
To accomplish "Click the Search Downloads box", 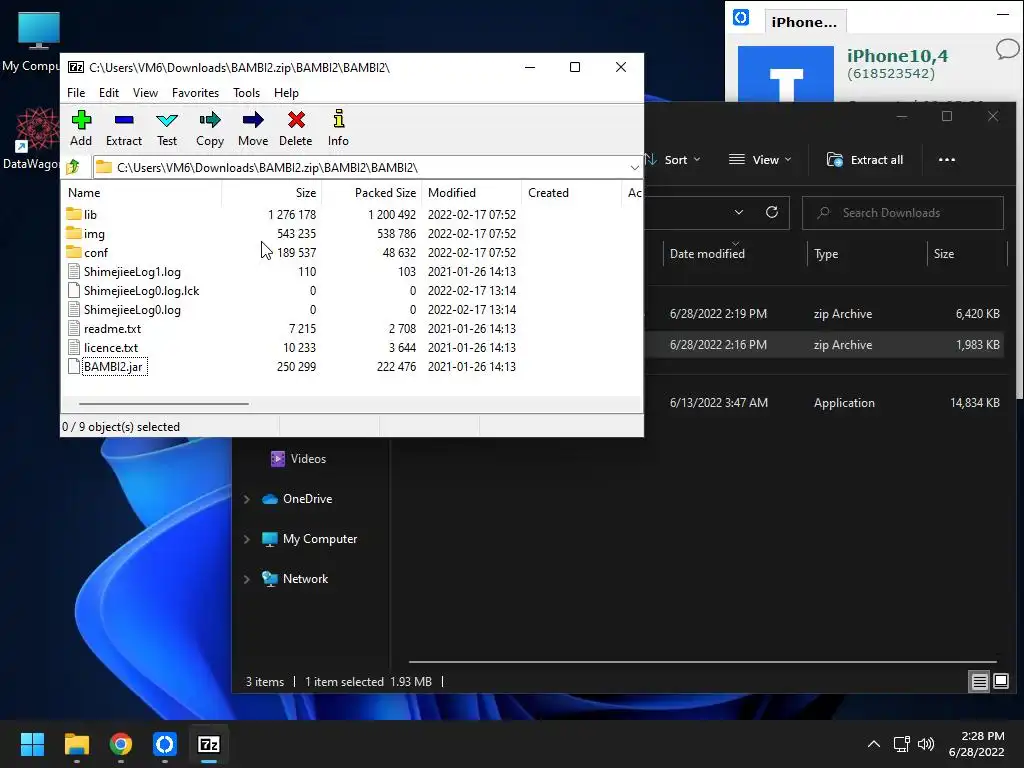I will coord(903,213).
